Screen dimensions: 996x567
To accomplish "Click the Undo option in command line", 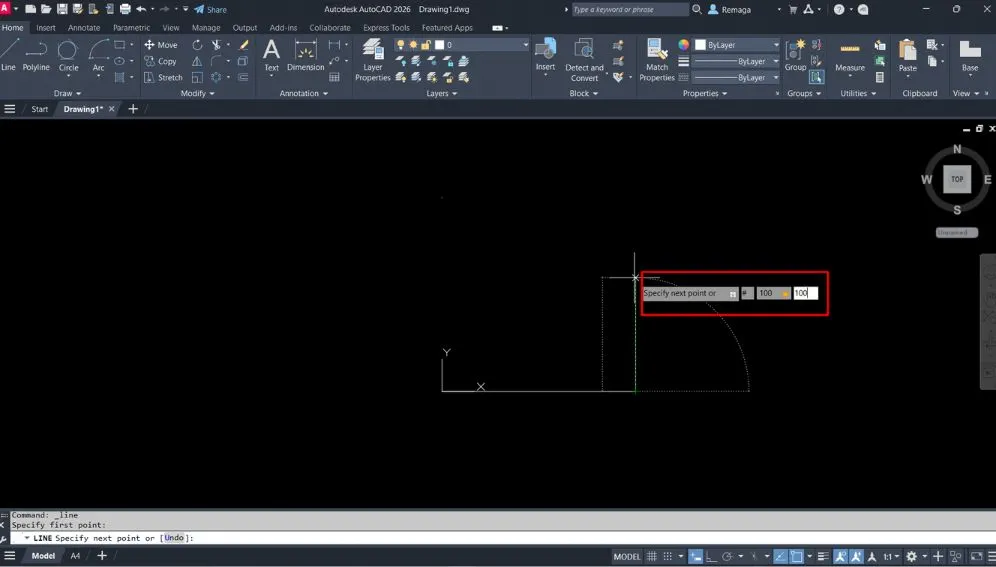I will tap(173, 538).
